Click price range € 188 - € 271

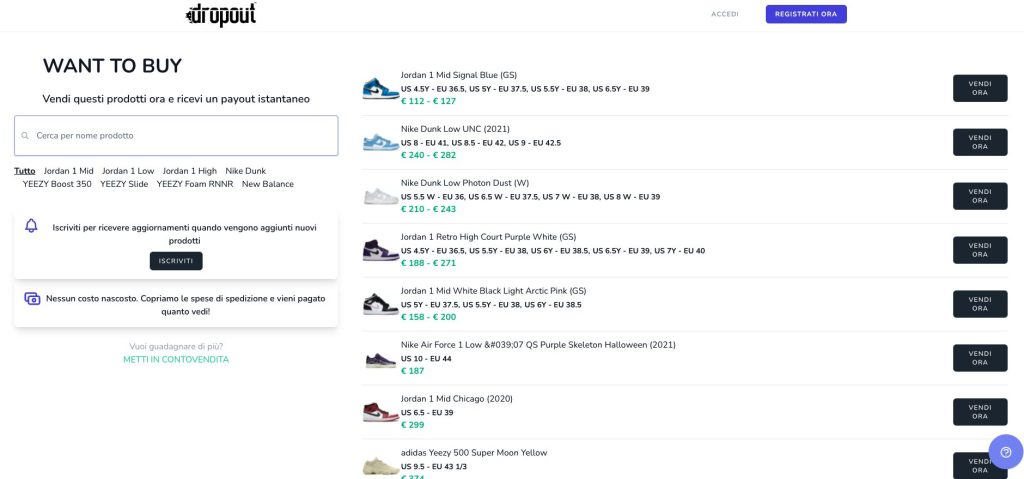428,263
